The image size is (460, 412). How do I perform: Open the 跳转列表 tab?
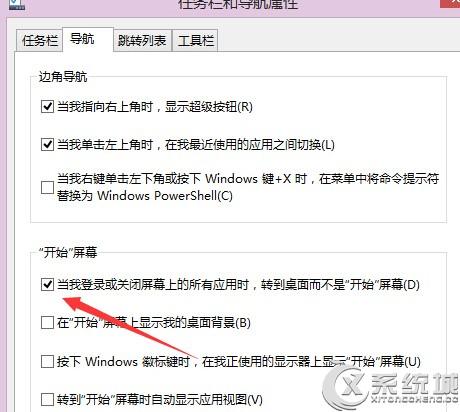pyautogui.click(x=142, y=41)
